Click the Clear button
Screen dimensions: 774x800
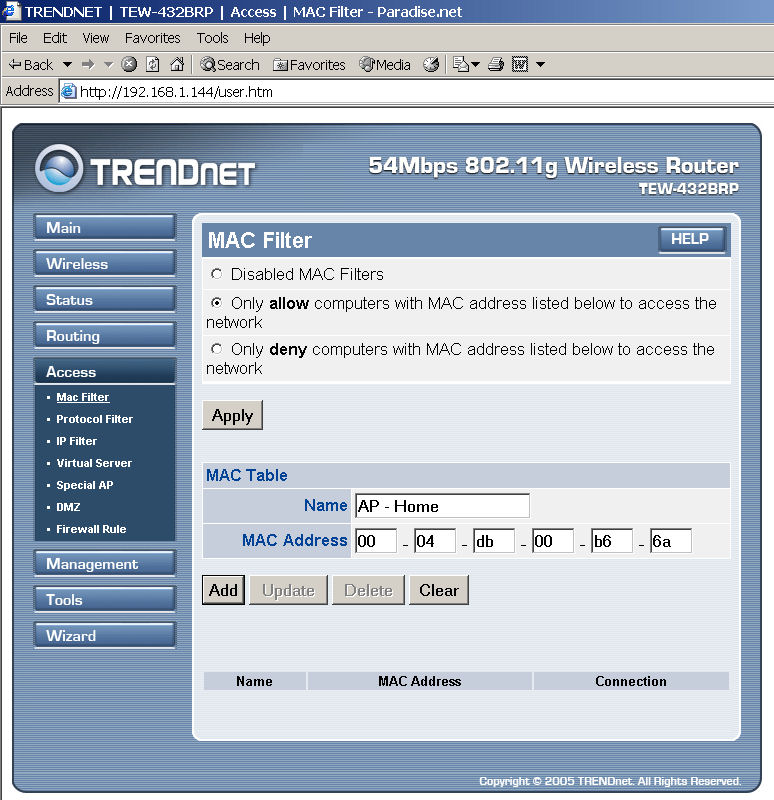(x=439, y=590)
